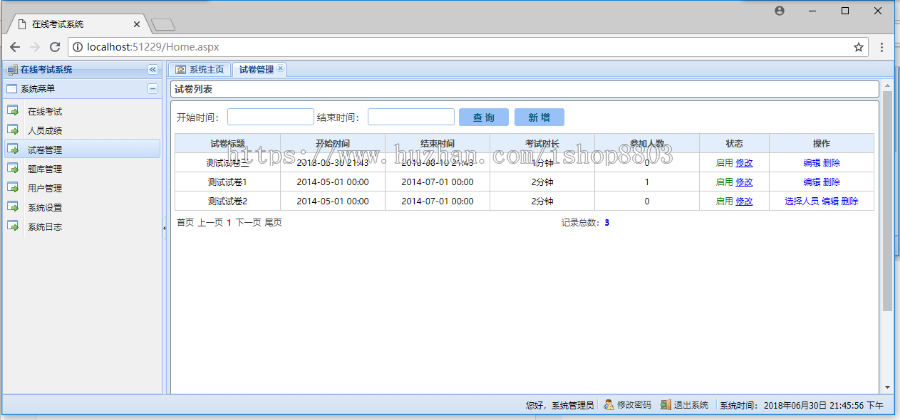Viewport: 900px width, 420px height.
Task: Click 删除 for 测试试卷2
Action: tap(849, 201)
